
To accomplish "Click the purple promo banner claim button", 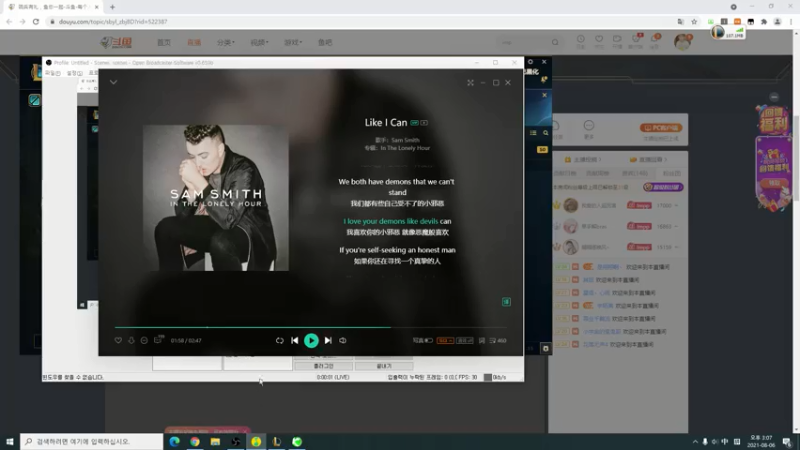I will coord(773,183).
